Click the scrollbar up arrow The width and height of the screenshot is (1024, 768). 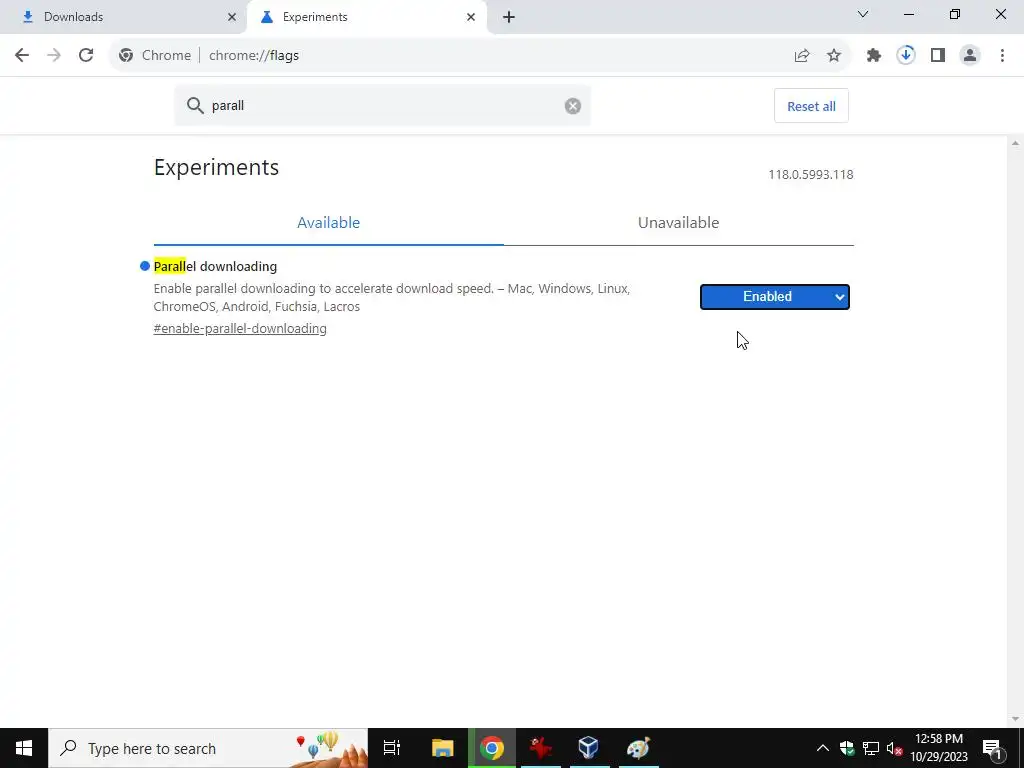coord(1015,143)
